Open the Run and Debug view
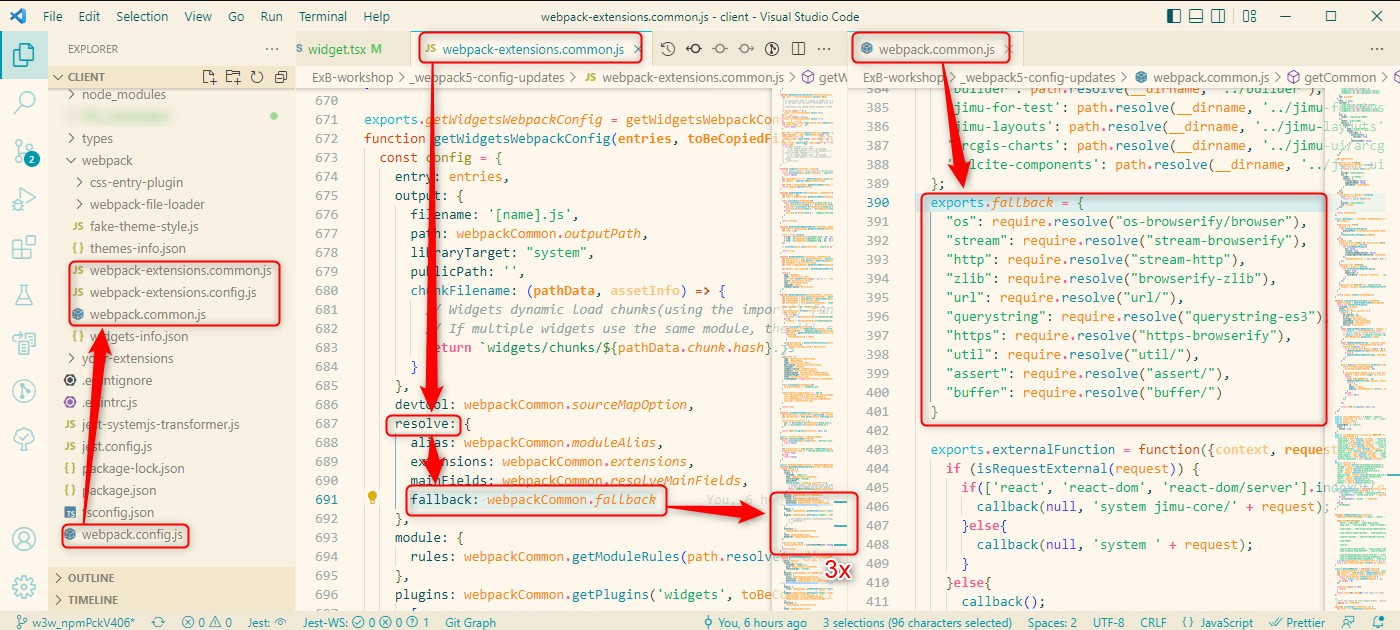The height and width of the screenshot is (630, 1400). pyautogui.click(x=24, y=200)
